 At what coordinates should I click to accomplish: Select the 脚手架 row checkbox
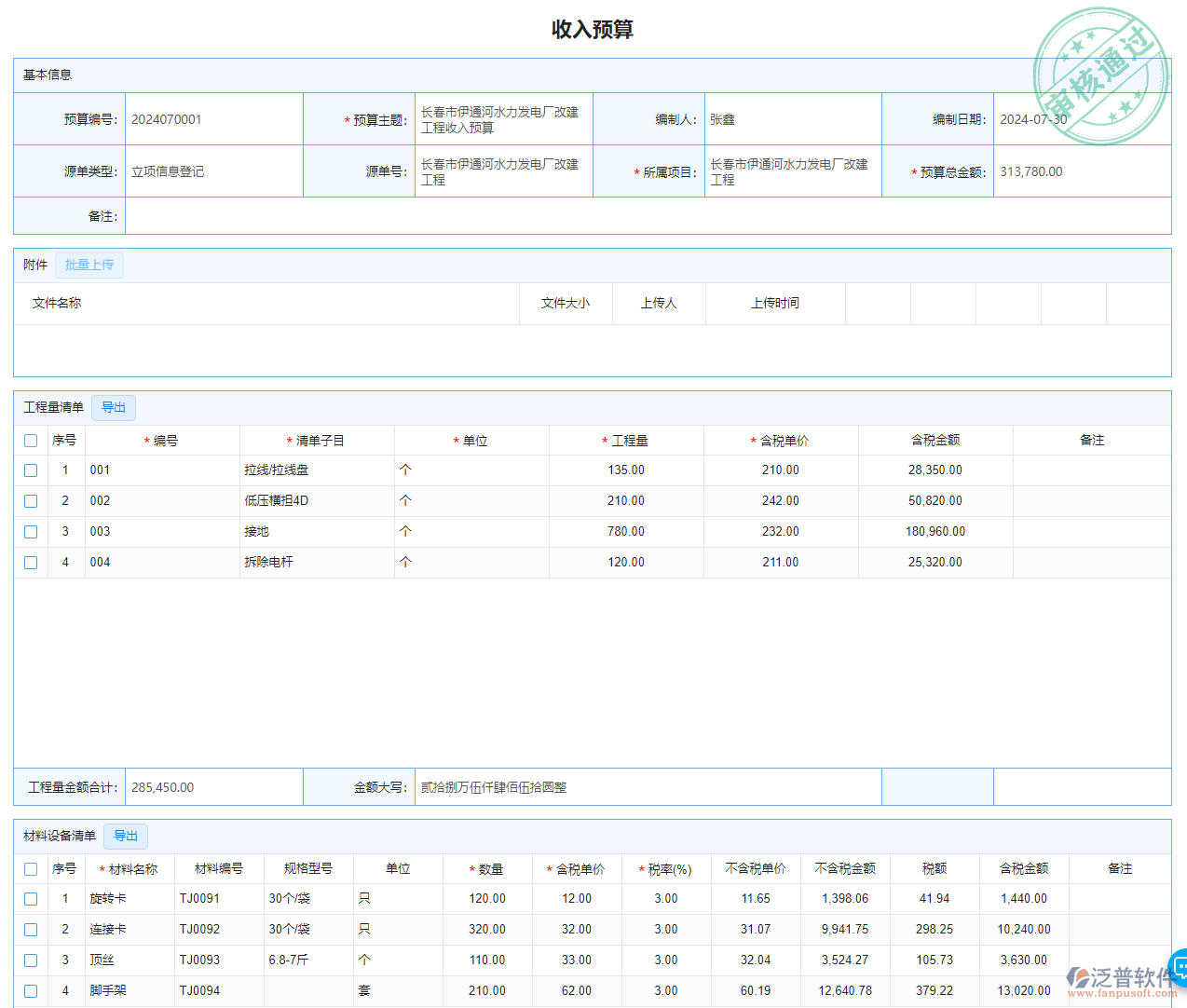[31, 991]
